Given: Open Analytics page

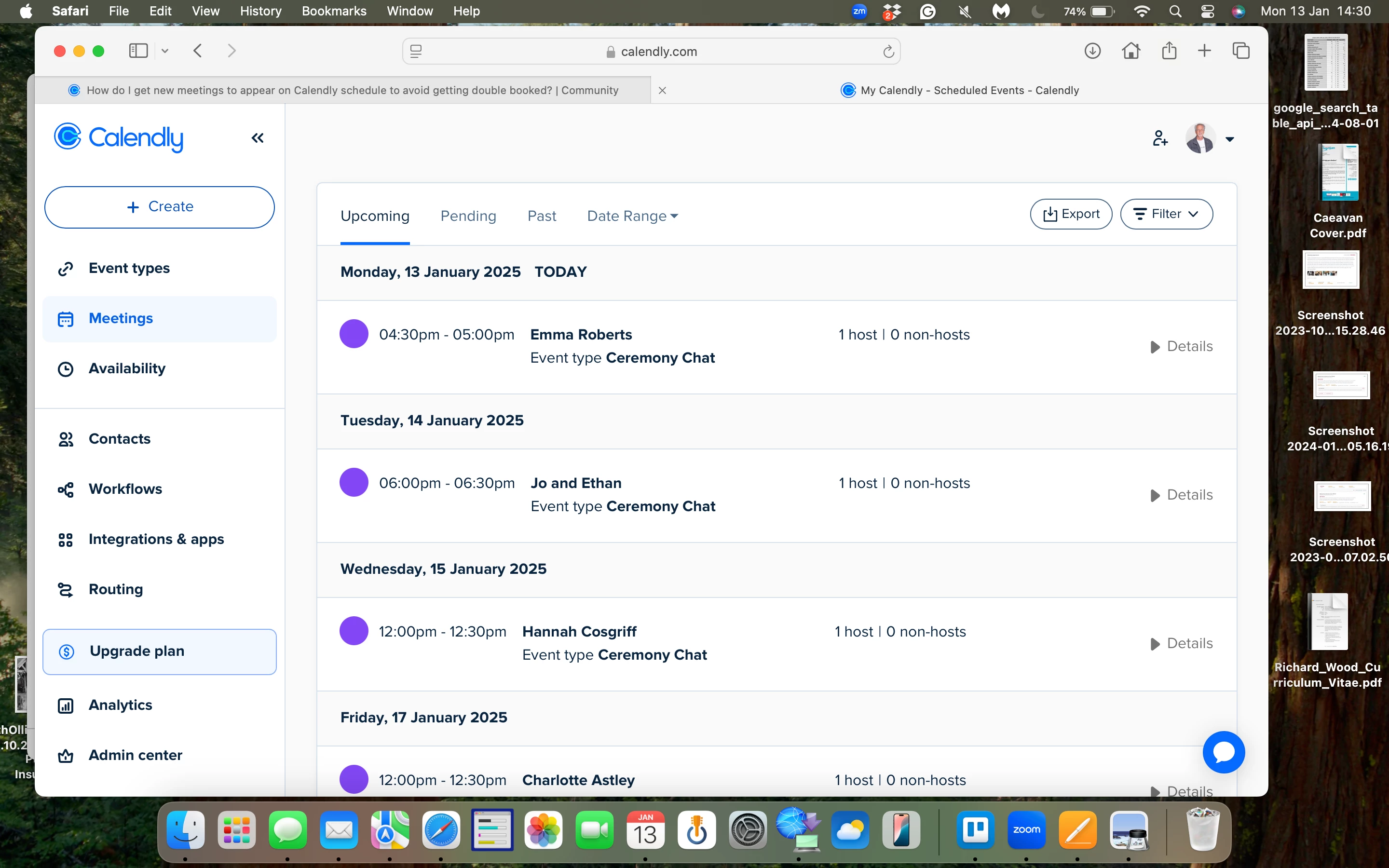Looking at the screenshot, I should (x=120, y=705).
